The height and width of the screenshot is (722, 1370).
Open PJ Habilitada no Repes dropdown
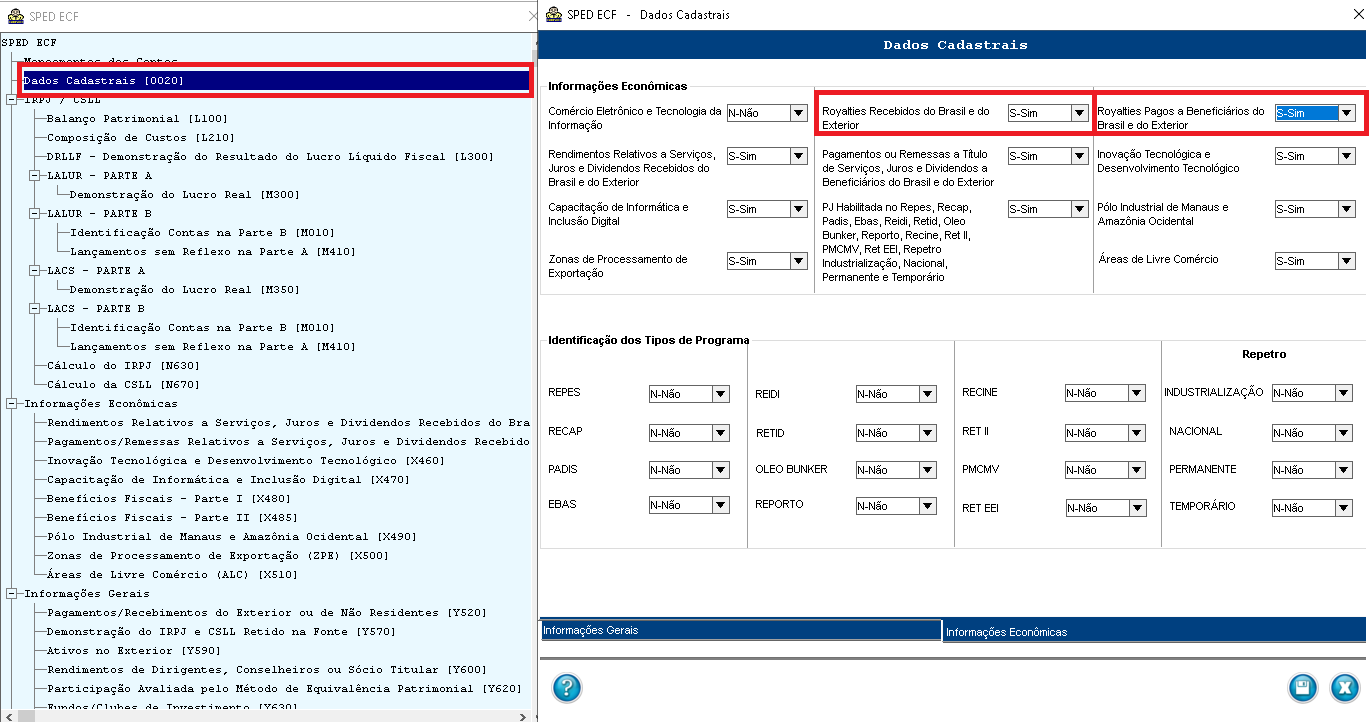[x=1079, y=209]
